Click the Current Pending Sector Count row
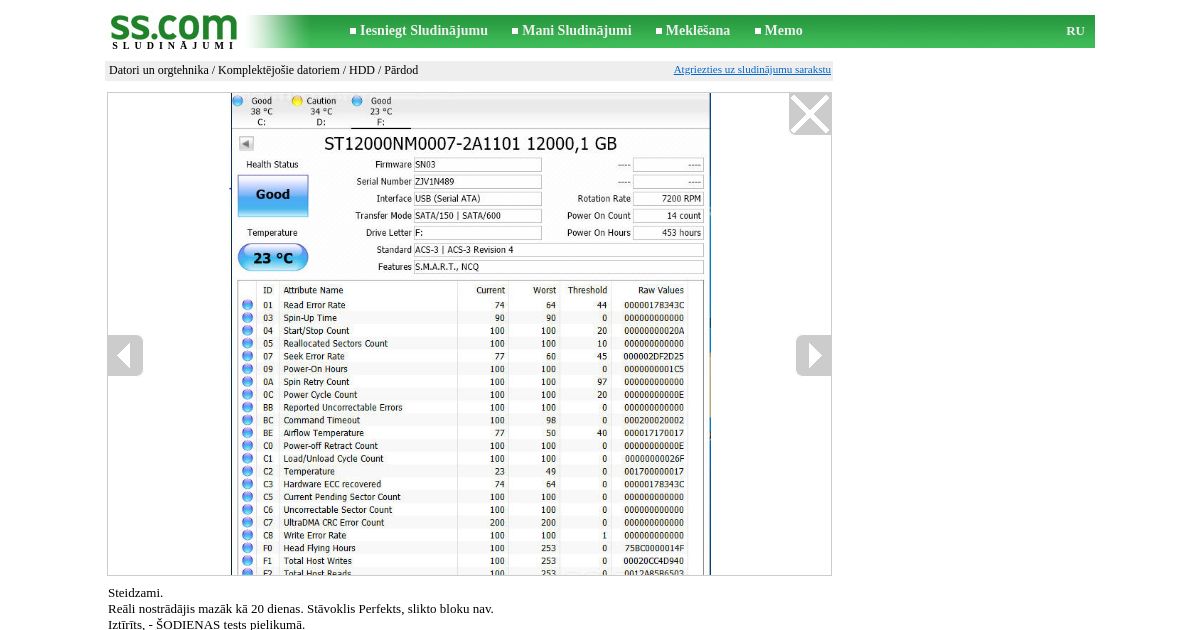1200x630 pixels. click(x=471, y=497)
